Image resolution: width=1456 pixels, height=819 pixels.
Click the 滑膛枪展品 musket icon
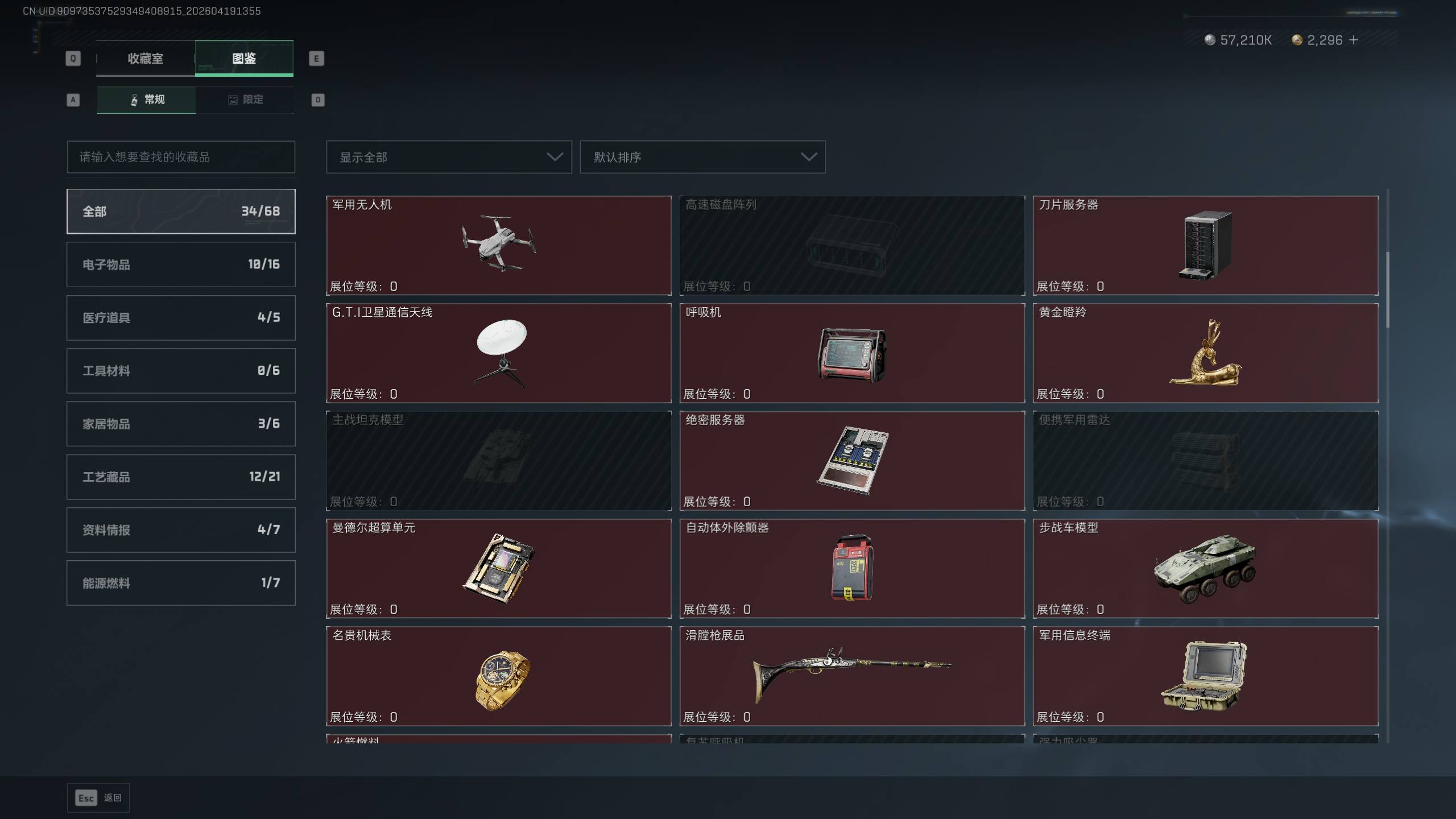pyautogui.click(x=851, y=675)
